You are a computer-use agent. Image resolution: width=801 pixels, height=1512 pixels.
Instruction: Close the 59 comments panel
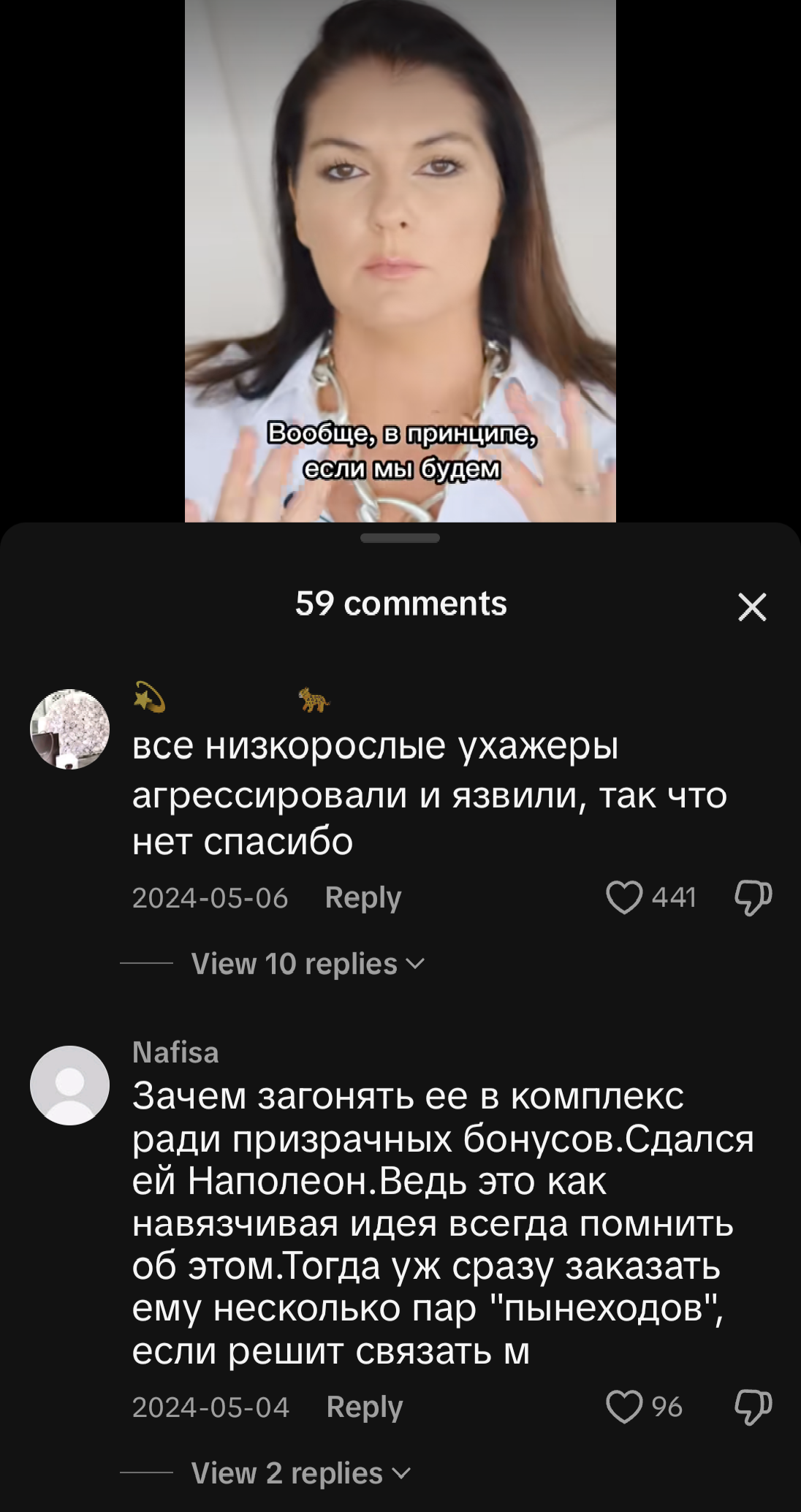752,607
